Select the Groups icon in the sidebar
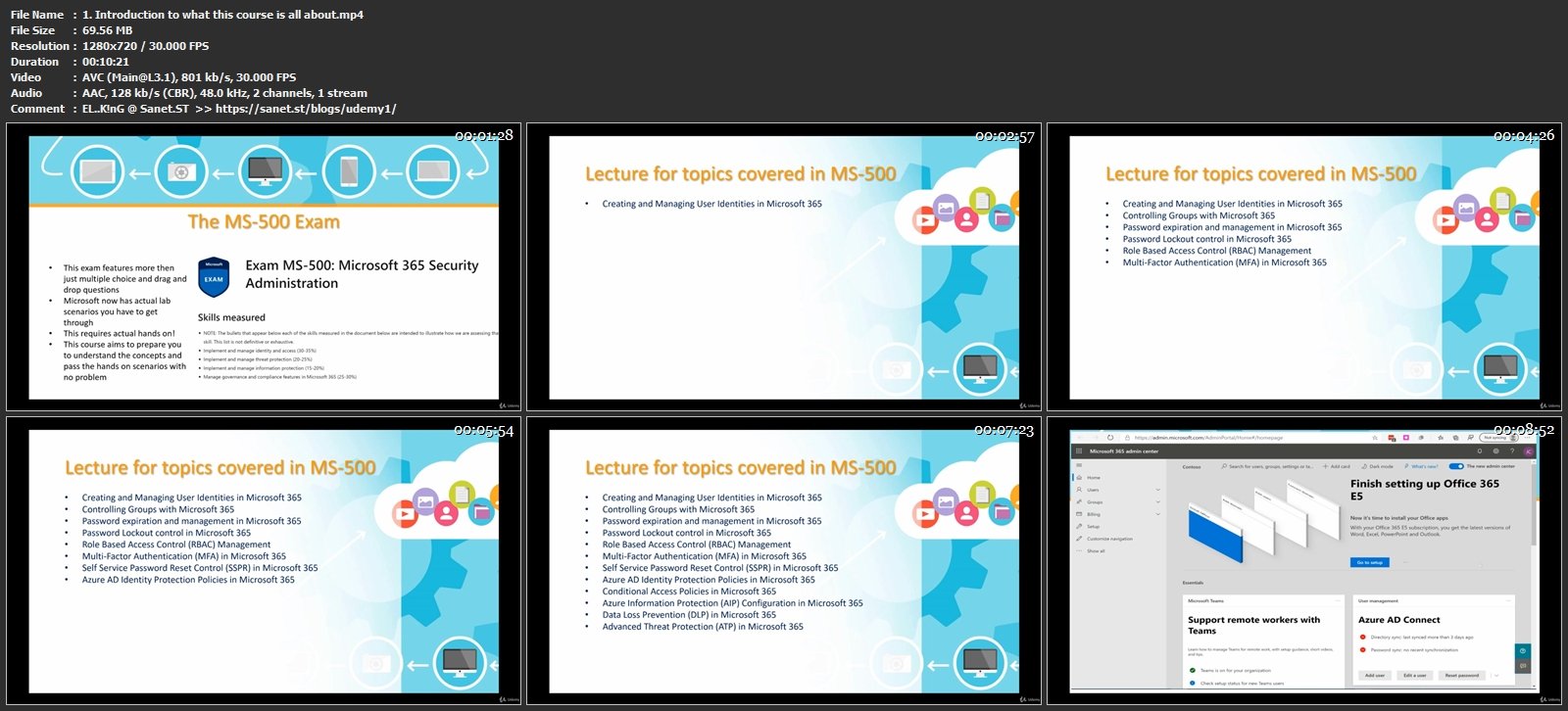Image resolution: width=1568 pixels, height=711 pixels. pos(1079,501)
